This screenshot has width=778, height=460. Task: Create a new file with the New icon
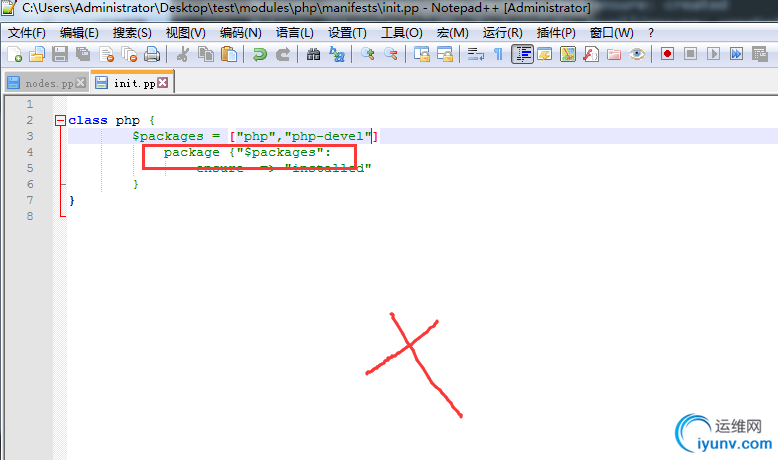pyautogui.click(x=14, y=54)
